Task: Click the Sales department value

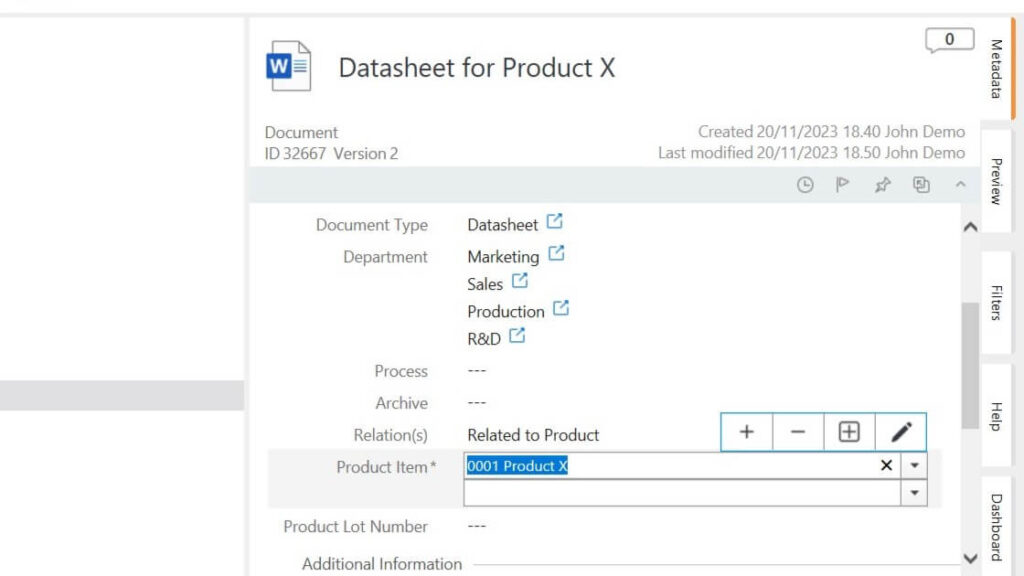Action: (x=485, y=284)
